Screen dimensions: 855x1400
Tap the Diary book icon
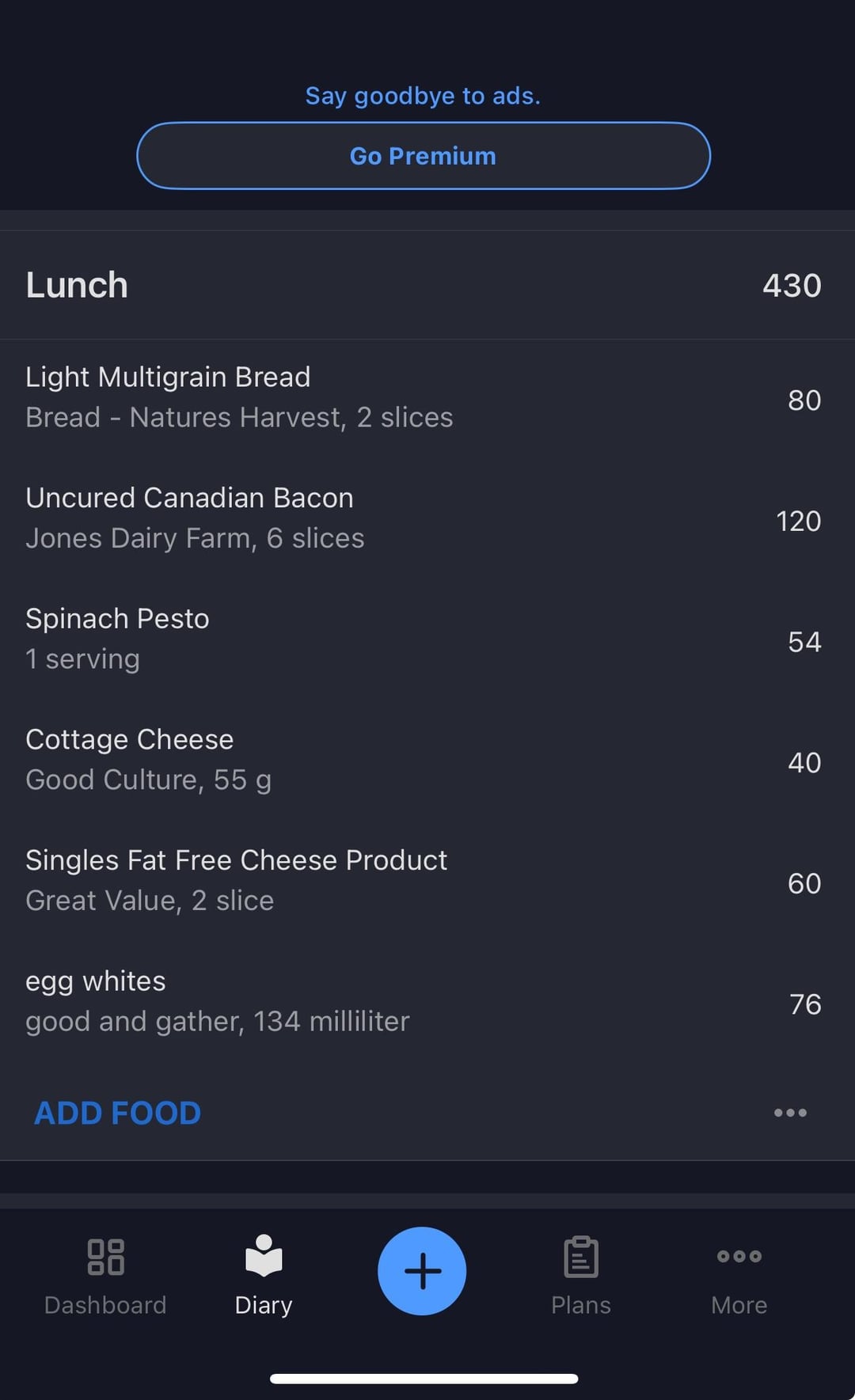click(264, 1256)
